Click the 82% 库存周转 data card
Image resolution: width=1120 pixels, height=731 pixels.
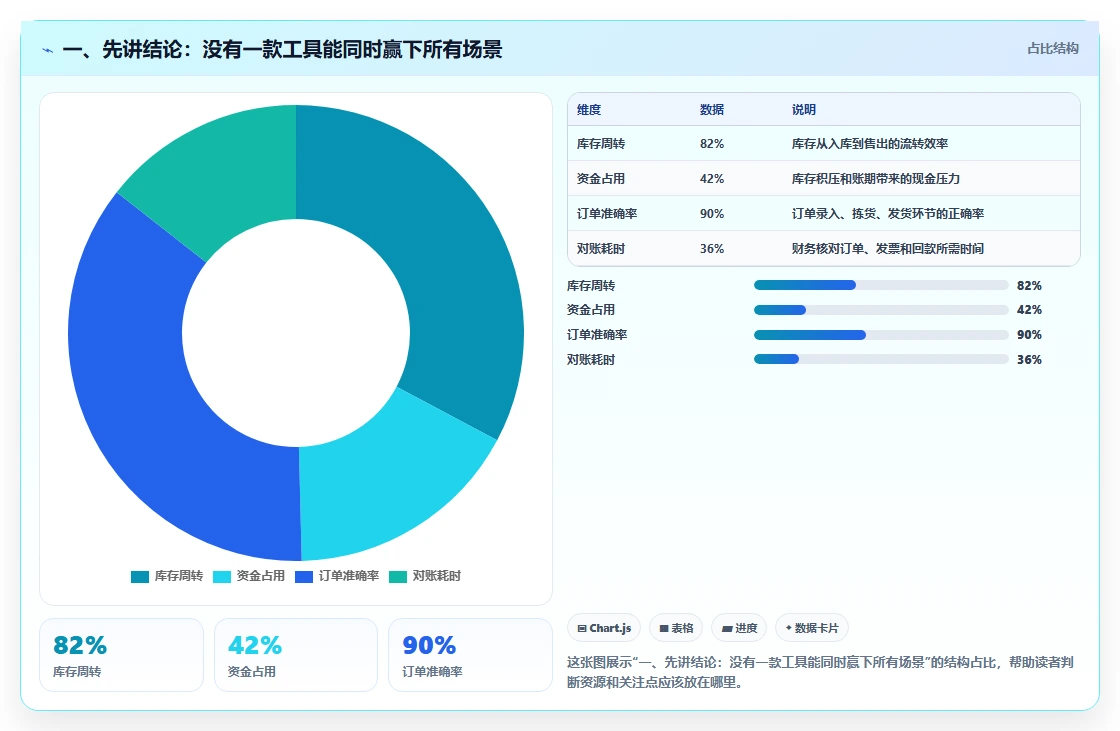click(121, 655)
